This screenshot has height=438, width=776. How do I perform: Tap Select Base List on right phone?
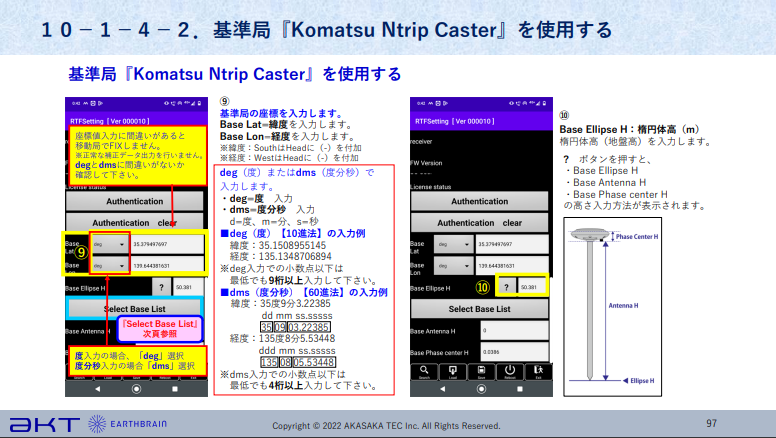(480, 309)
